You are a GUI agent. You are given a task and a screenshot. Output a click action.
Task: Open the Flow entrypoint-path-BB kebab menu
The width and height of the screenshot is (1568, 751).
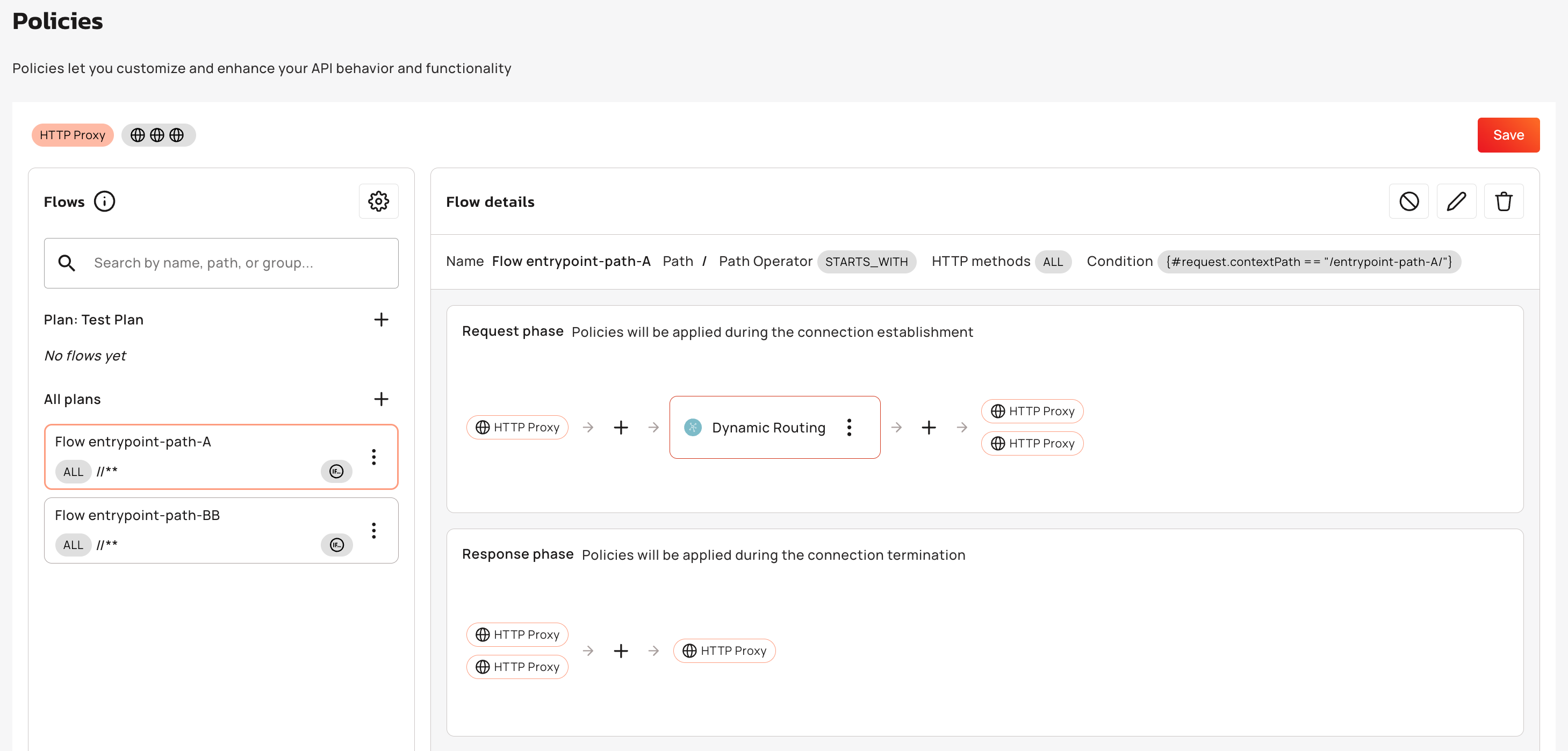[374, 530]
